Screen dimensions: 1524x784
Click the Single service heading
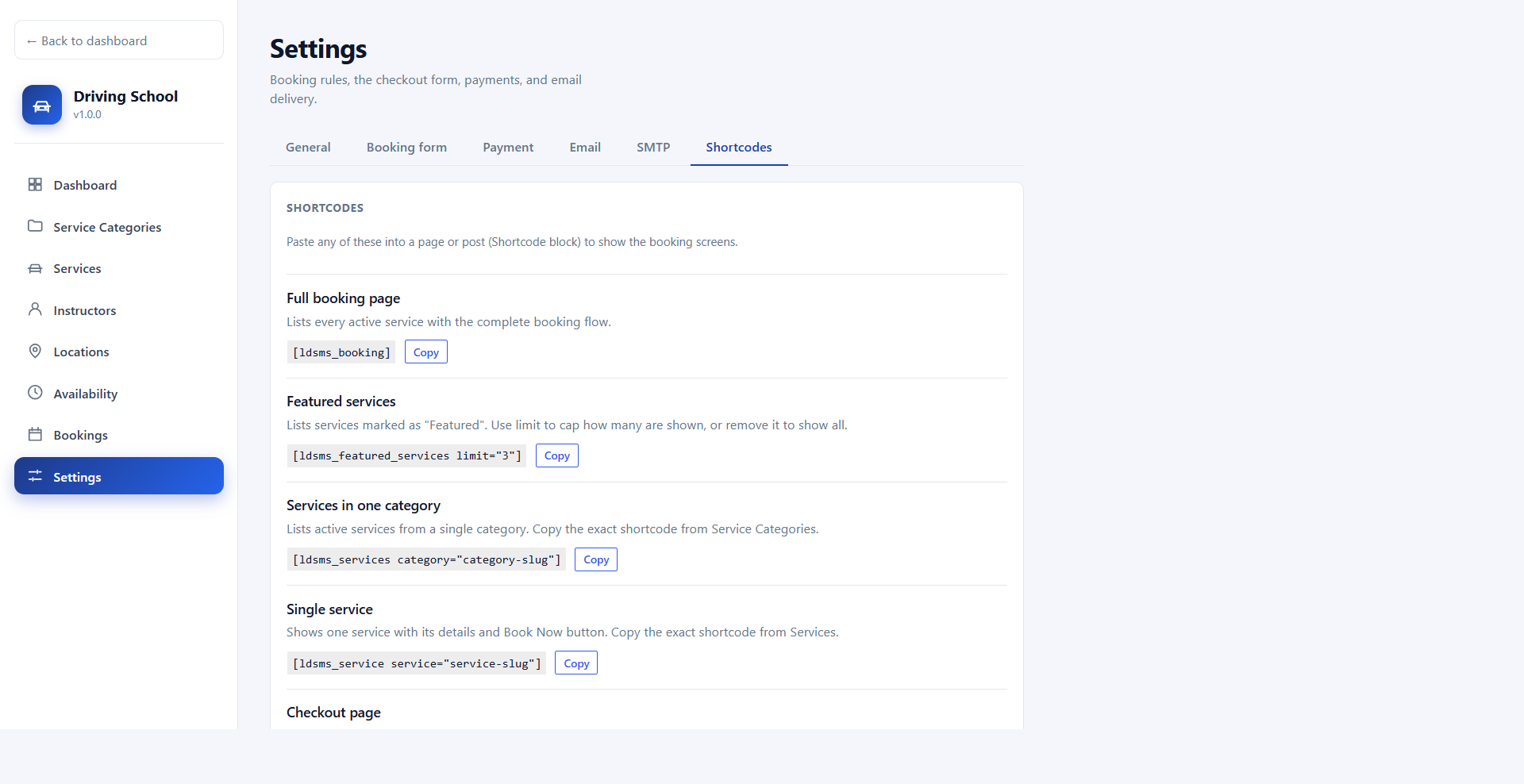tap(329, 609)
